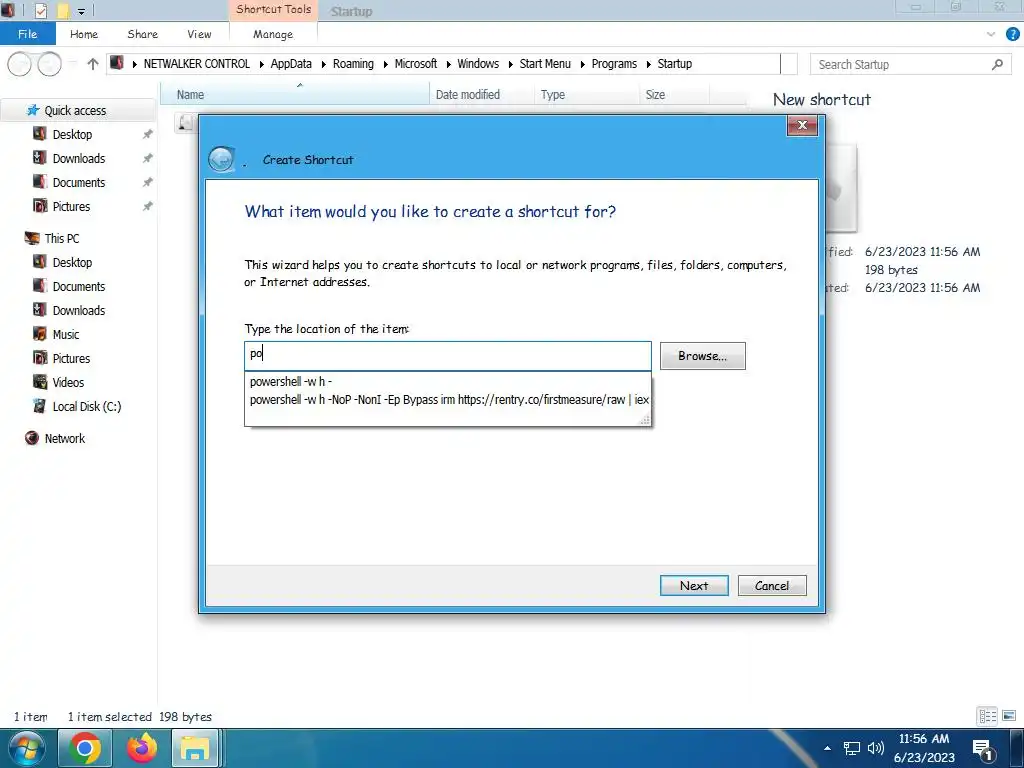
Task: Click the Music folder icon
Action: 40,334
